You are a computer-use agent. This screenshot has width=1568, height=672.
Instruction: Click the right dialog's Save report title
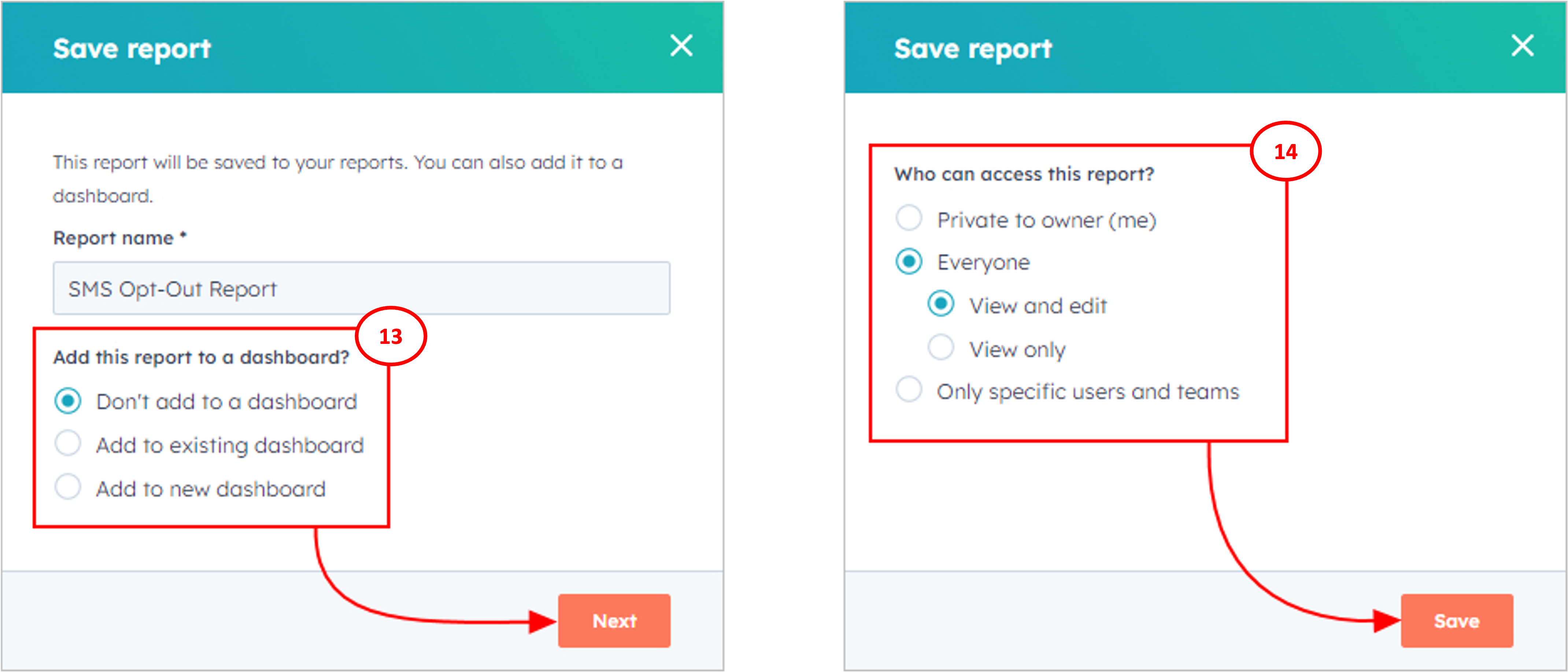(973, 49)
